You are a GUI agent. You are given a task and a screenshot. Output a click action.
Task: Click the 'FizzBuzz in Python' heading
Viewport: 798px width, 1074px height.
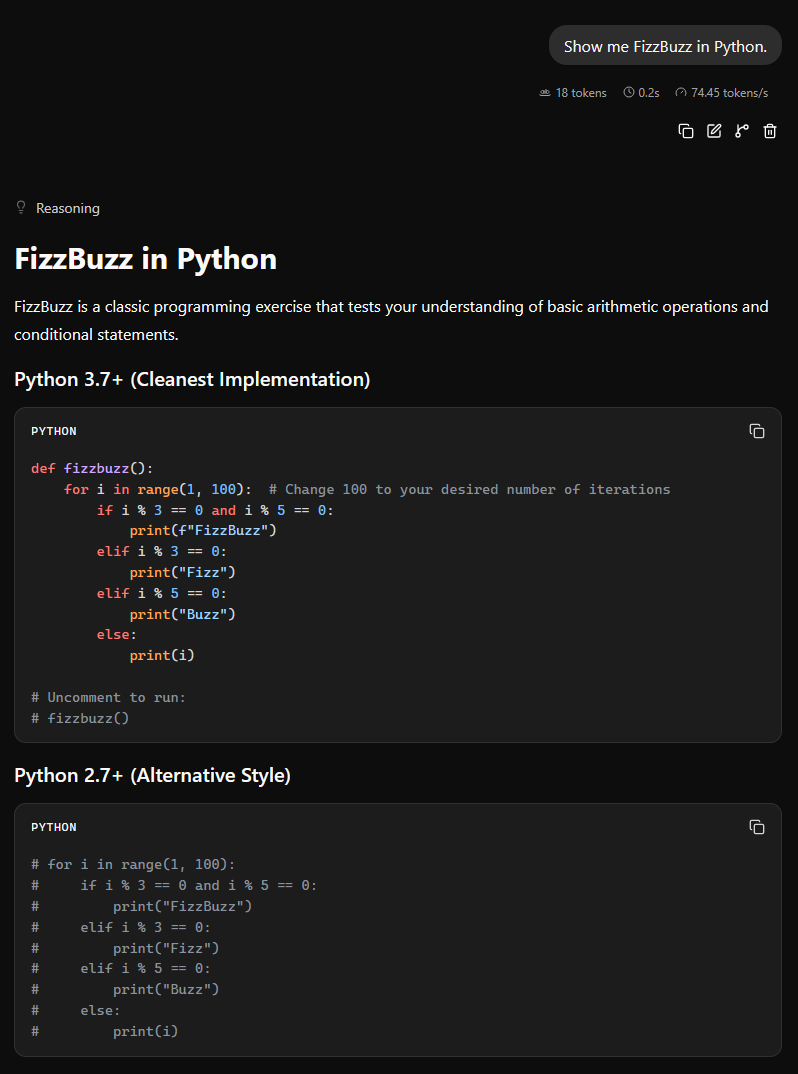145,259
